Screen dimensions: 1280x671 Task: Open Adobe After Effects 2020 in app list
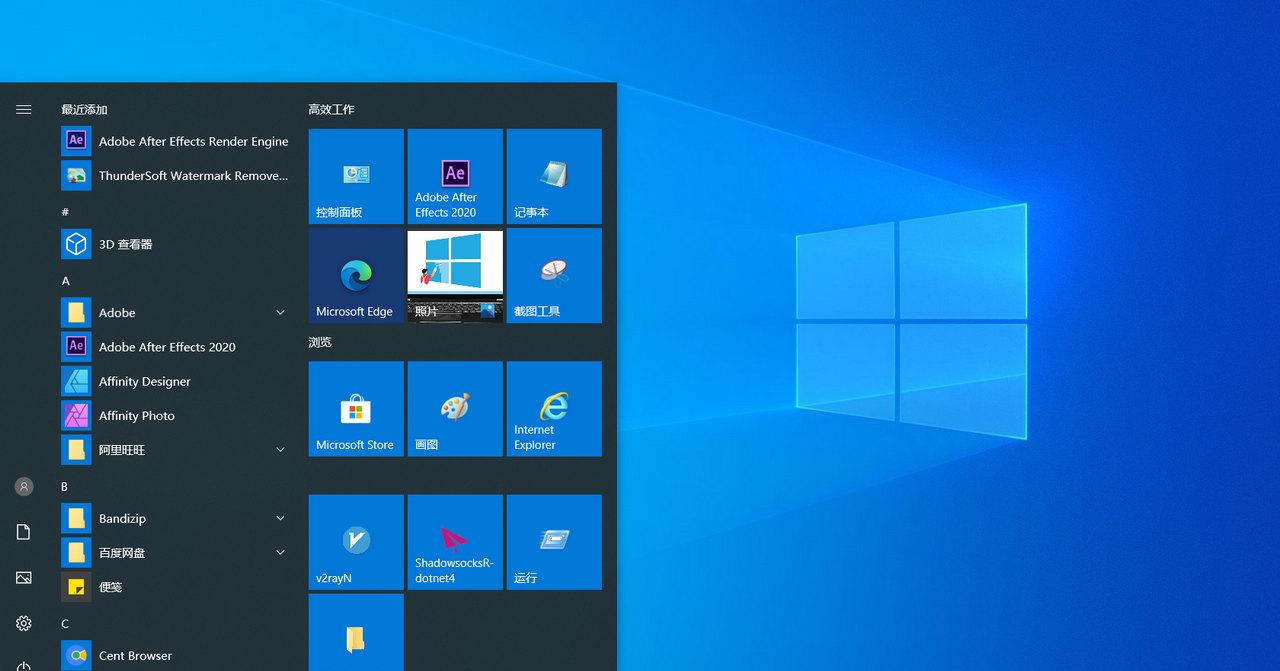[176, 347]
